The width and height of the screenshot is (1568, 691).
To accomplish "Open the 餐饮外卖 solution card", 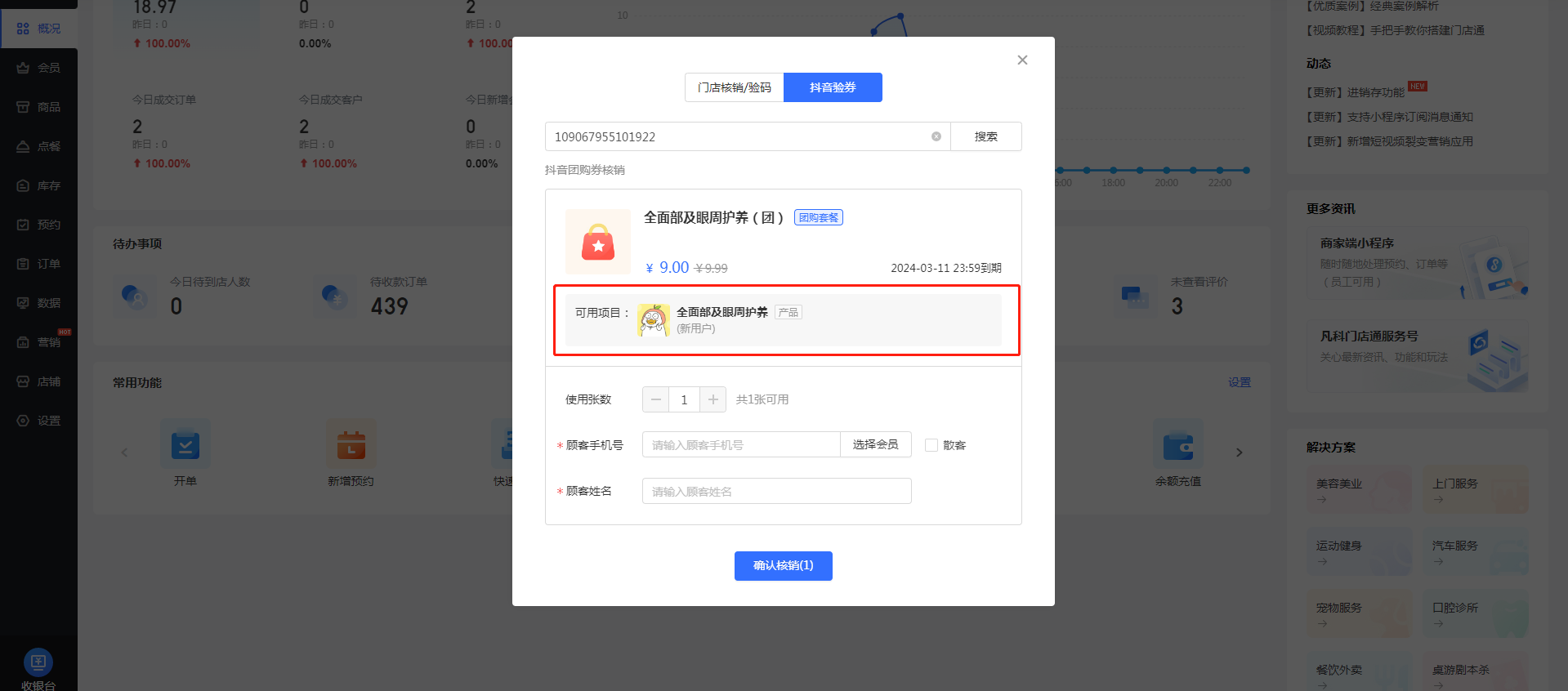I will [x=1359, y=672].
